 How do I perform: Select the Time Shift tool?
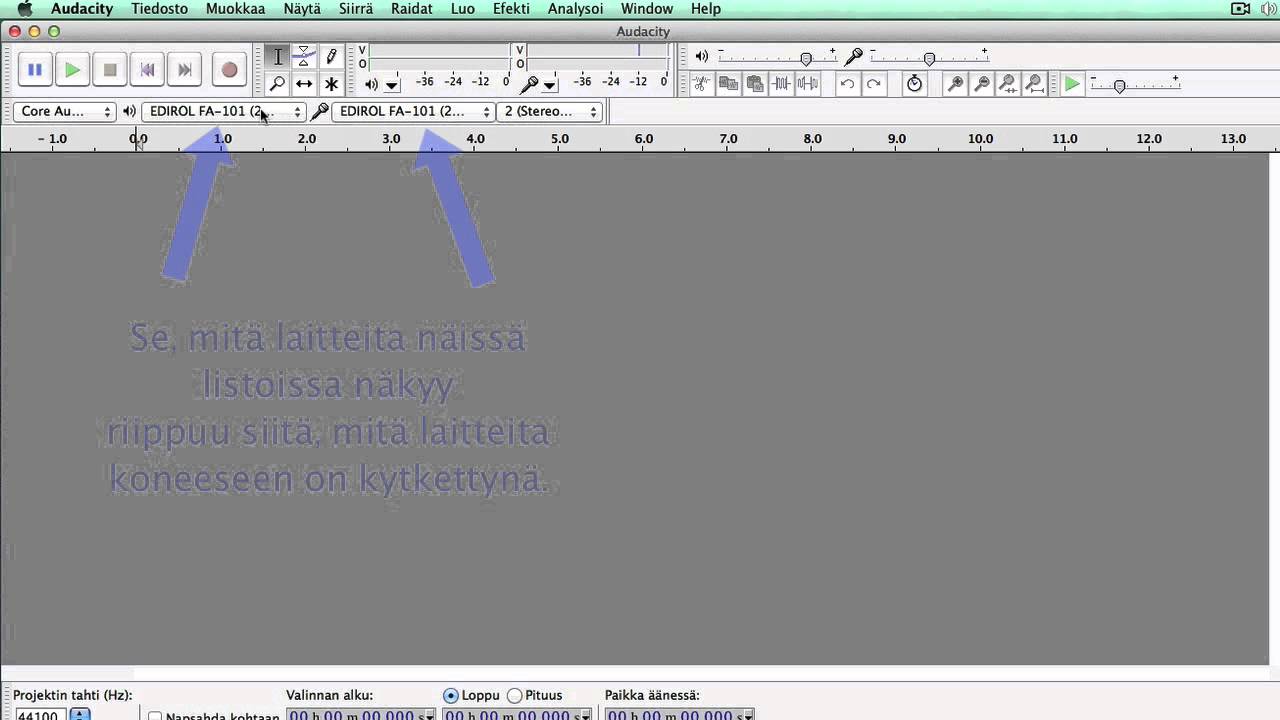(x=304, y=84)
